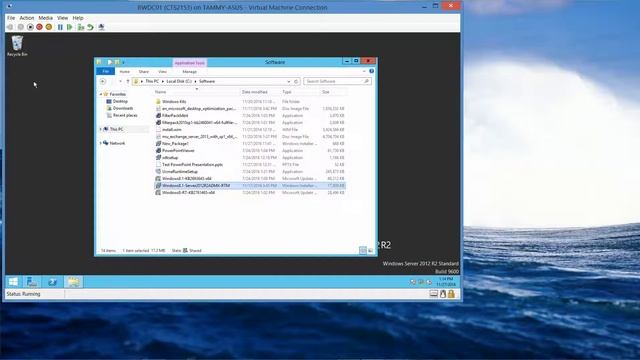
Task: Switch to Details view in status bar
Action: coord(363,250)
